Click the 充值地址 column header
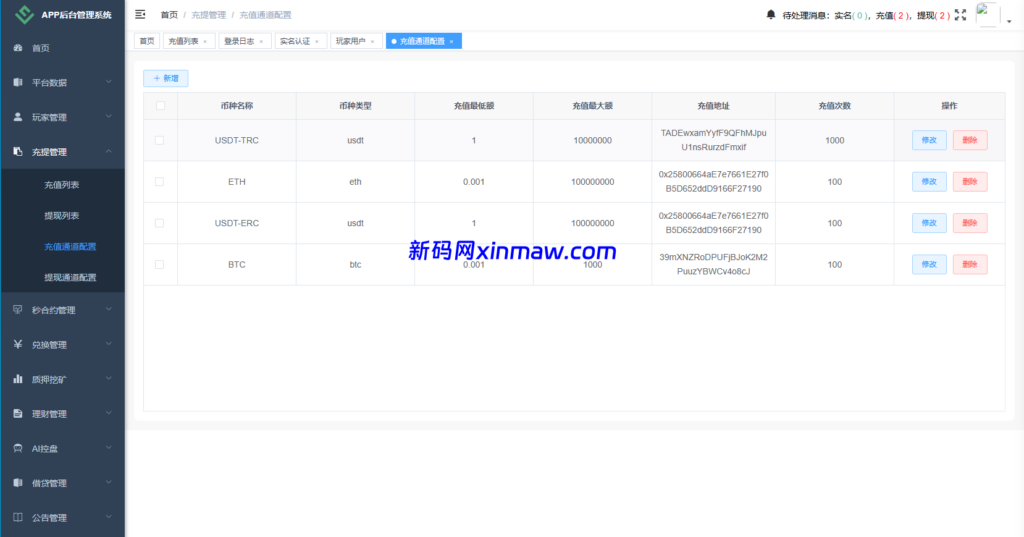This screenshot has width=1024, height=537. 713,106
